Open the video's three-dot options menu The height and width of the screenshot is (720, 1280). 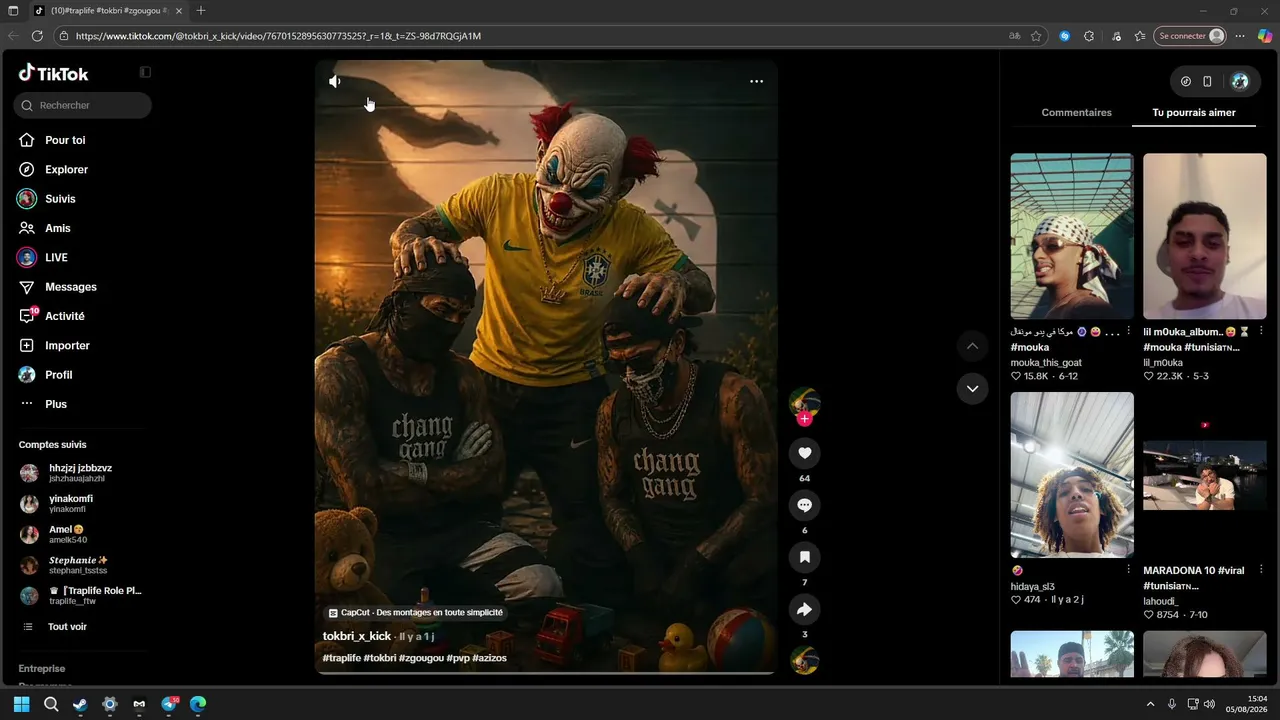(x=756, y=82)
